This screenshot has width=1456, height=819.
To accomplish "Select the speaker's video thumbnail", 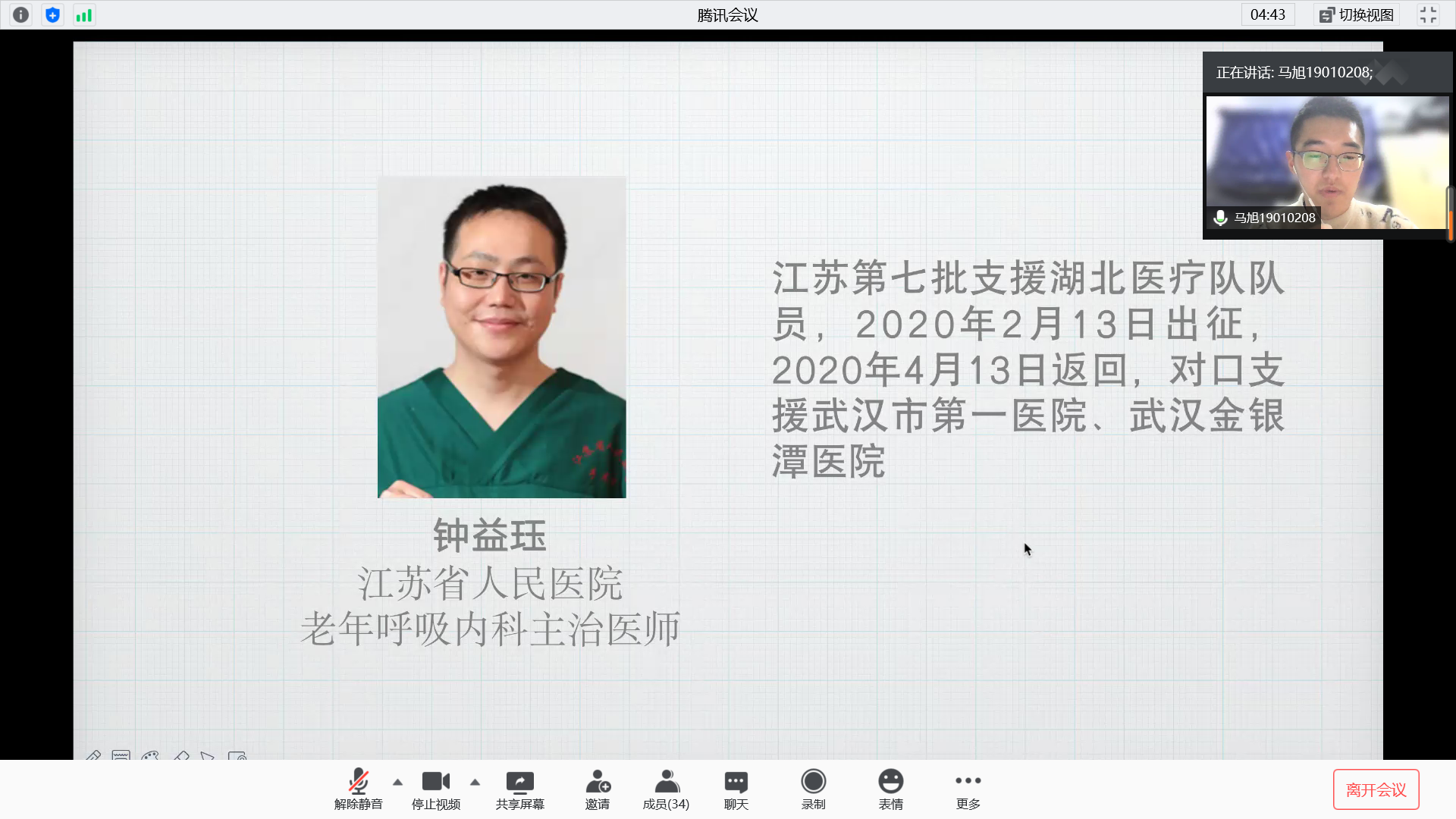I will pos(1326,162).
